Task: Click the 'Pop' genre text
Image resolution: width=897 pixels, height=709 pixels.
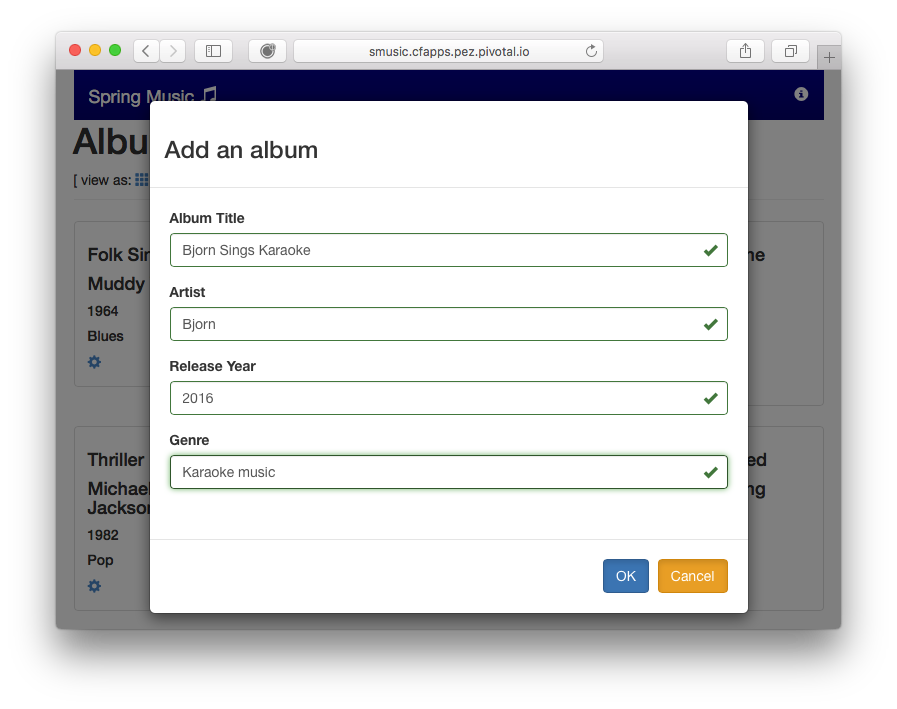Action: tap(100, 560)
